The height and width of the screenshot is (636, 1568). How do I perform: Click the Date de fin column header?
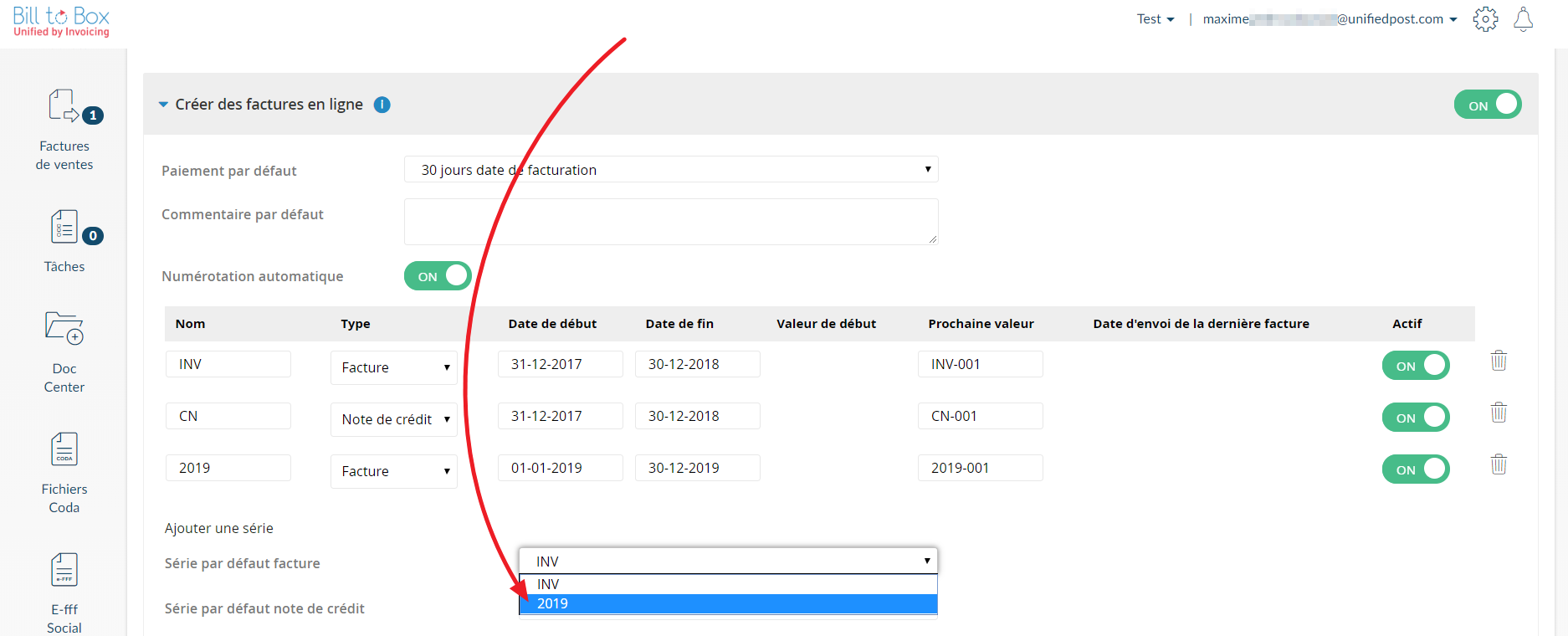coord(679,324)
